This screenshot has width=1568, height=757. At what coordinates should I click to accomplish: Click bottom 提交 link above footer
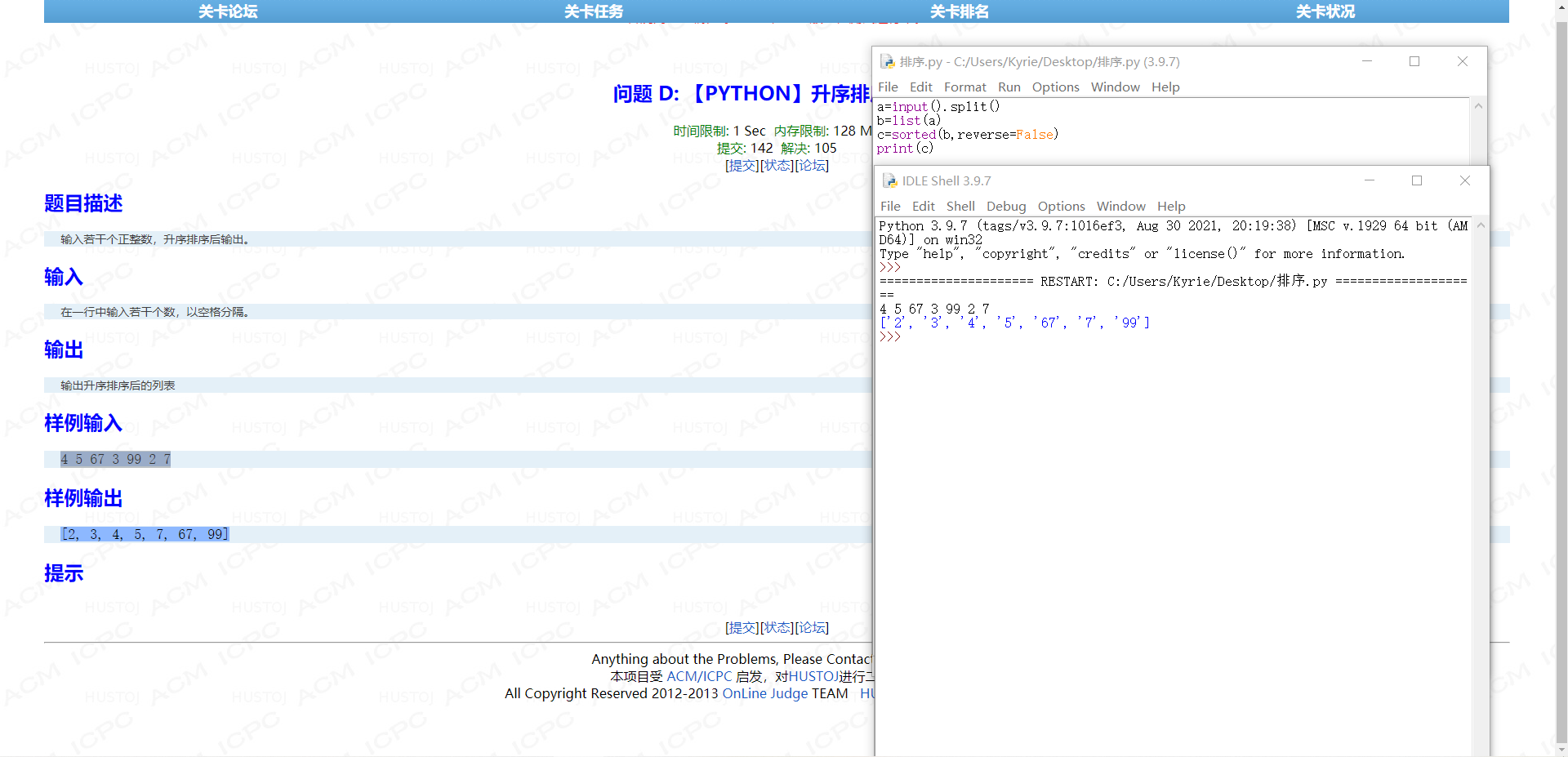click(x=742, y=628)
